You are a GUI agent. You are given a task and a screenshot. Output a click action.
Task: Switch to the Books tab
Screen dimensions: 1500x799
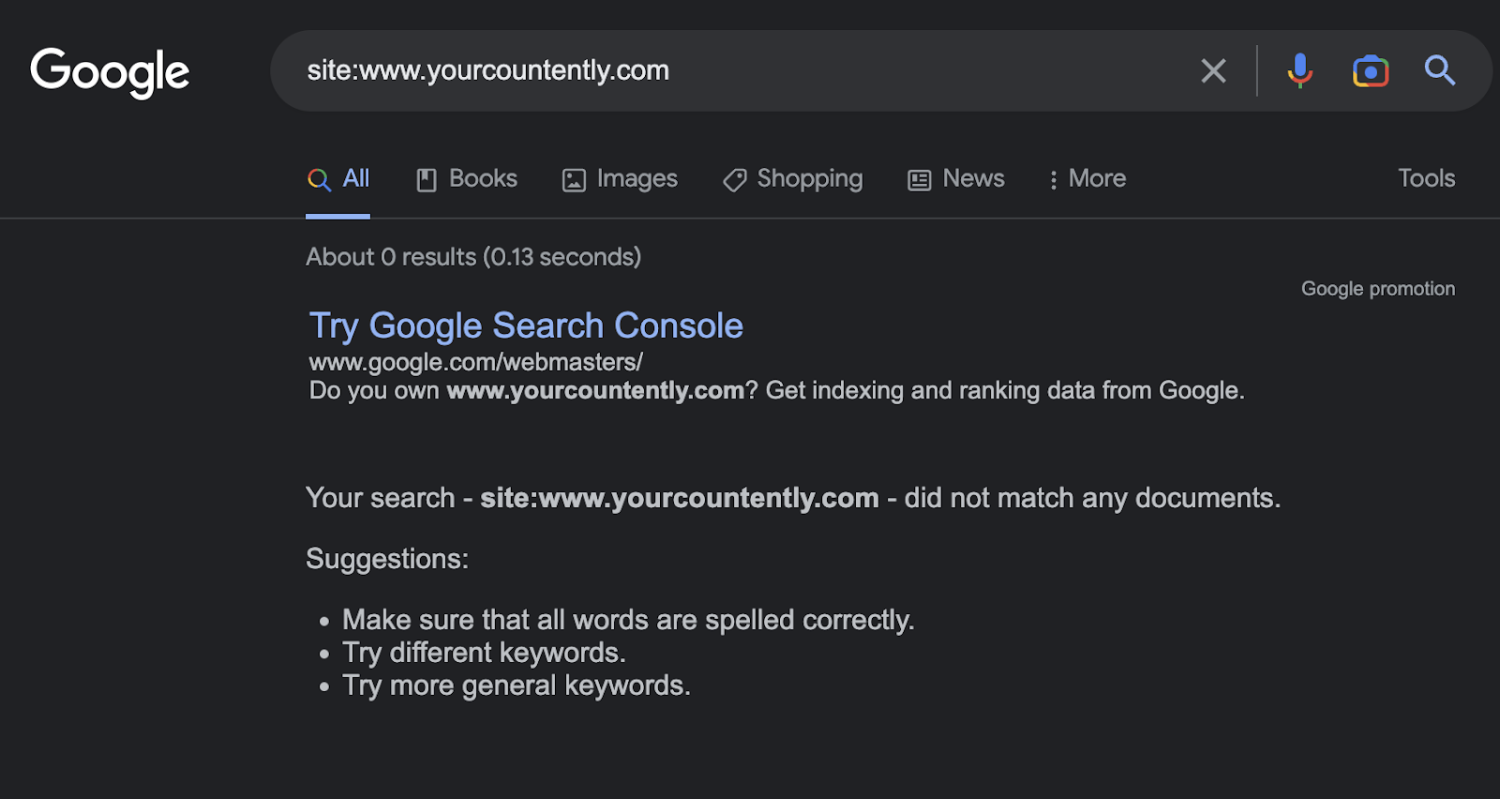click(467, 179)
